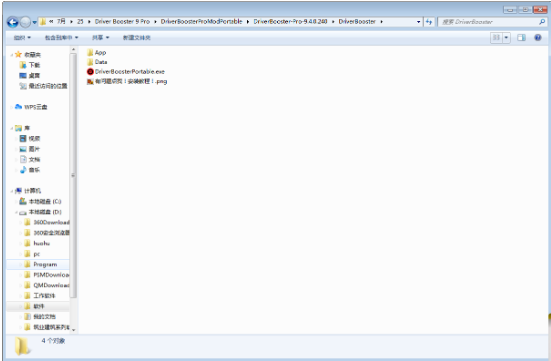Collapse the Local Disk (D:) node
The width and height of the screenshot is (551, 361).
click(x=16, y=212)
